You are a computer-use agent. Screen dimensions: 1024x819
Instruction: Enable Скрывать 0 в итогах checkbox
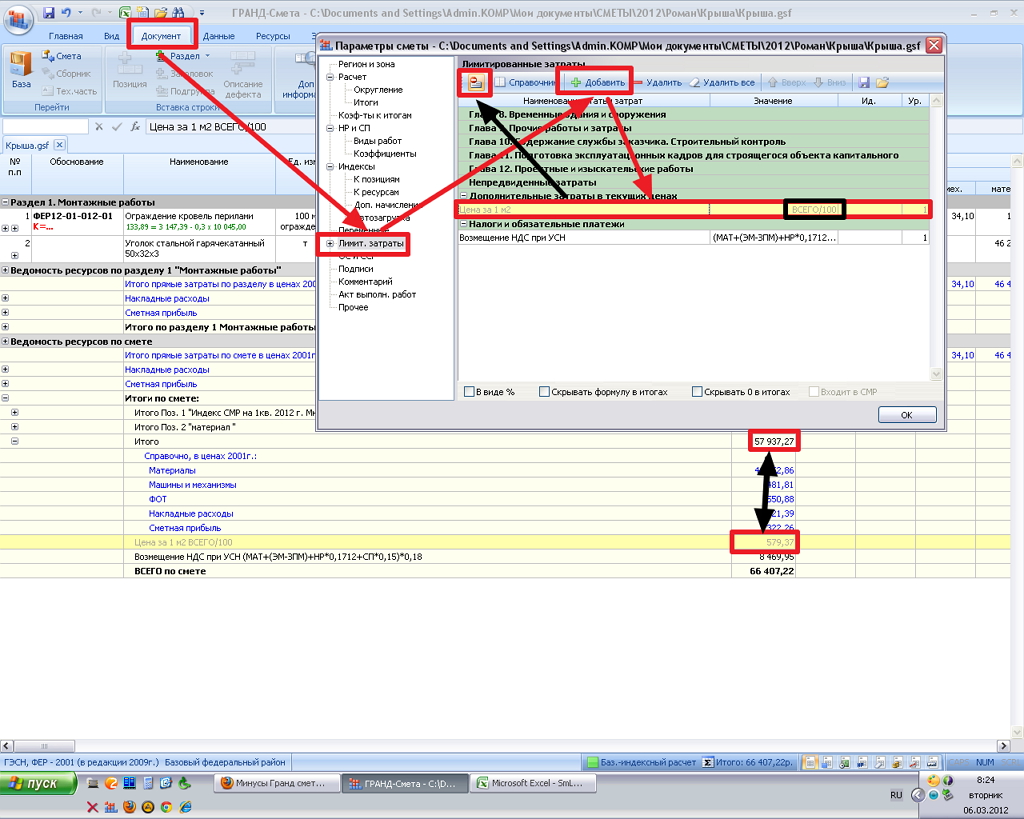click(x=697, y=392)
